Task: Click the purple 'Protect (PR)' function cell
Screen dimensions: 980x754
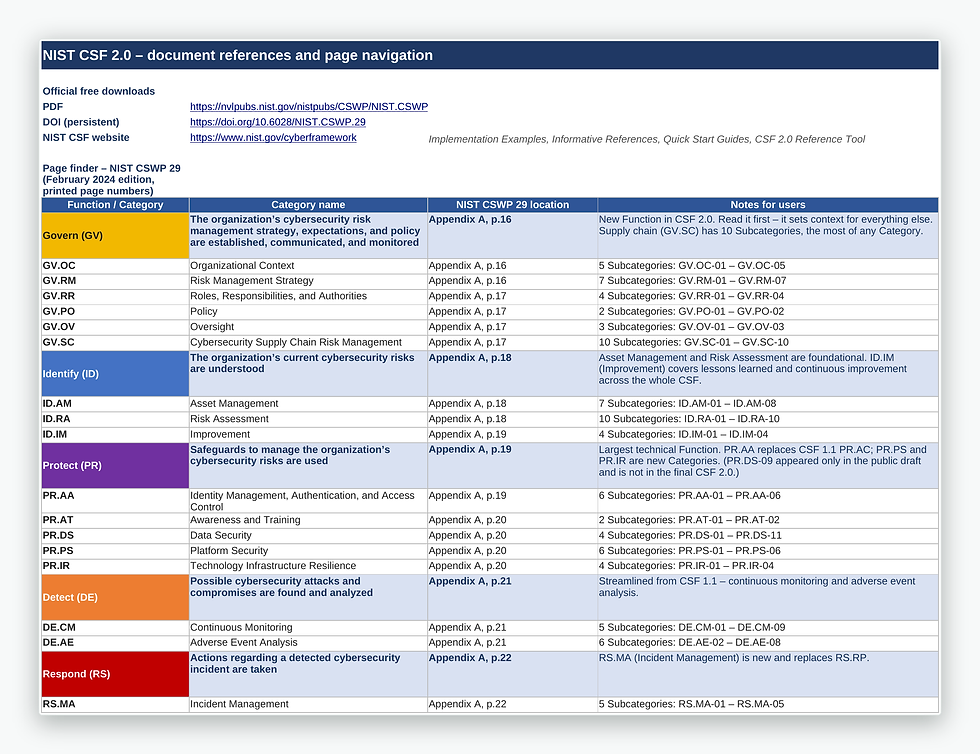Action: pyautogui.click(x=115, y=465)
